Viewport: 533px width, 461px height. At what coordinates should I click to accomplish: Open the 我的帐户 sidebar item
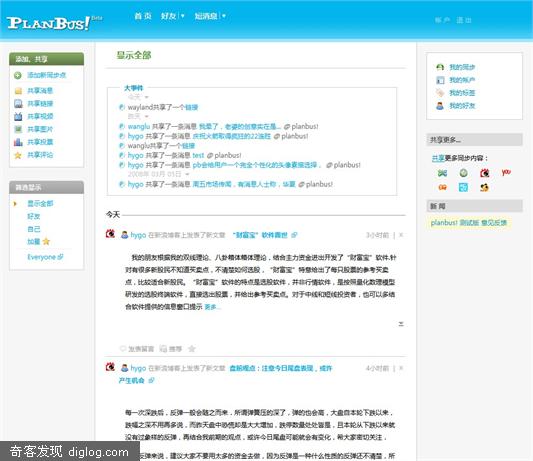click(462, 80)
